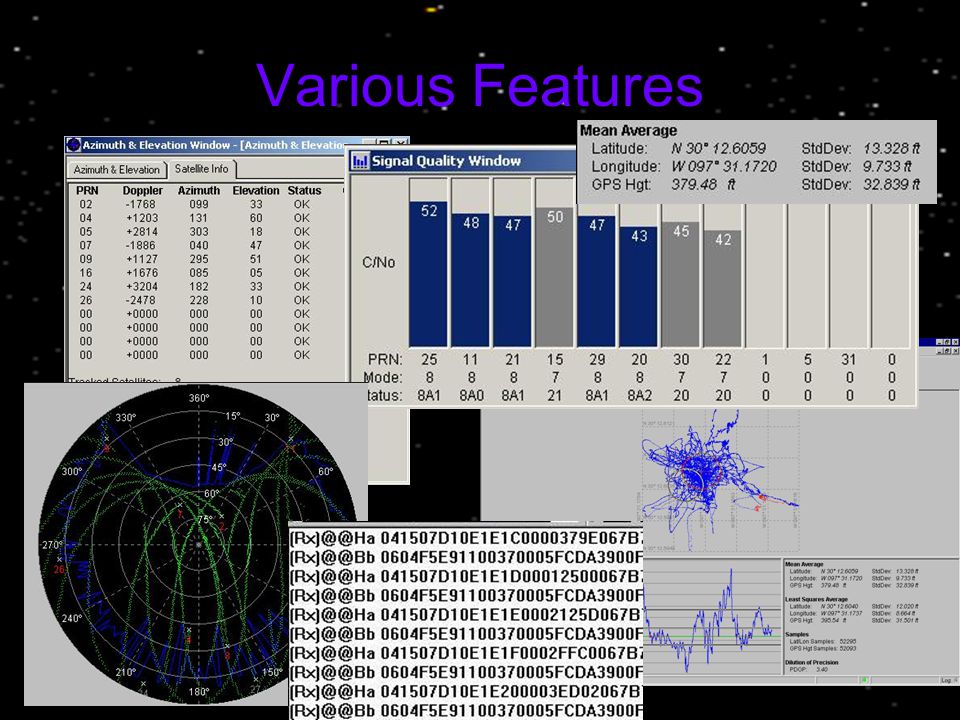Click the signal bar labeled 52
This screenshot has width=960, height=720.
429,274
